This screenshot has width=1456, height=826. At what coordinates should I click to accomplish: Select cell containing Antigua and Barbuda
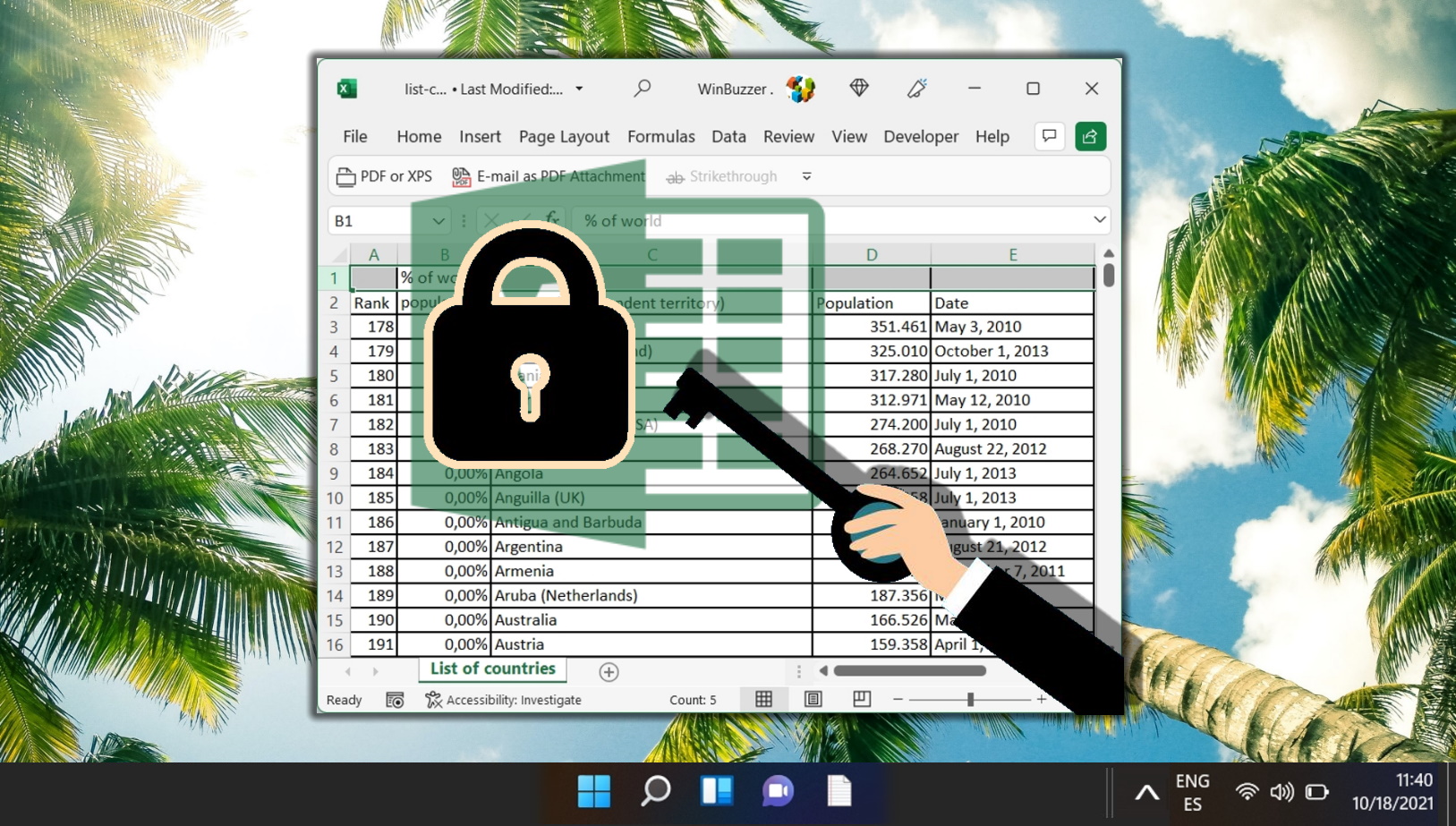click(651, 522)
